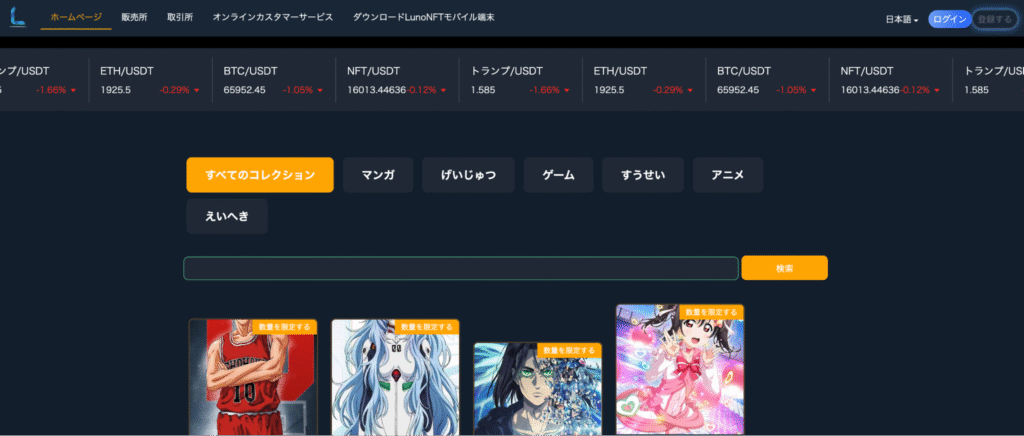Open オンラインカスタマーサービス link
This screenshot has height=436, width=1024.
click(x=272, y=18)
